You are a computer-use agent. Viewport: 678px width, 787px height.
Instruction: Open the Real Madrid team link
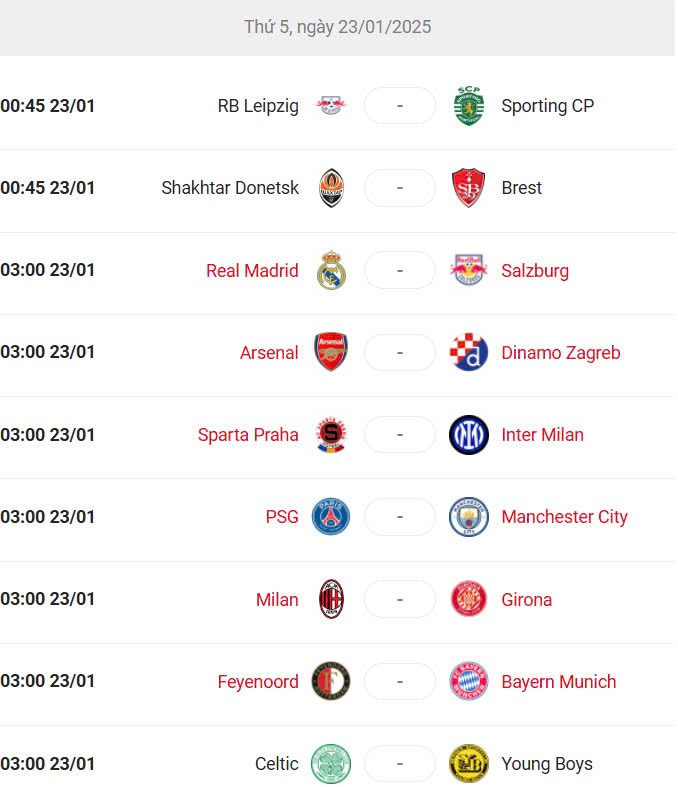click(252, 271)
